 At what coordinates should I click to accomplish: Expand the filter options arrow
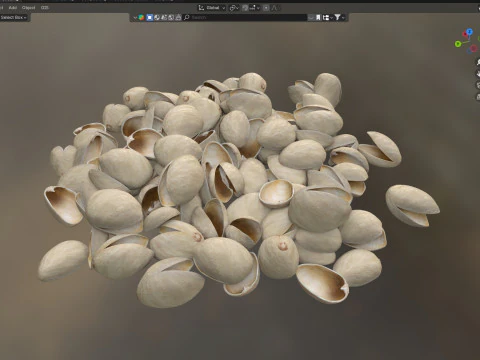coord(343,17)
